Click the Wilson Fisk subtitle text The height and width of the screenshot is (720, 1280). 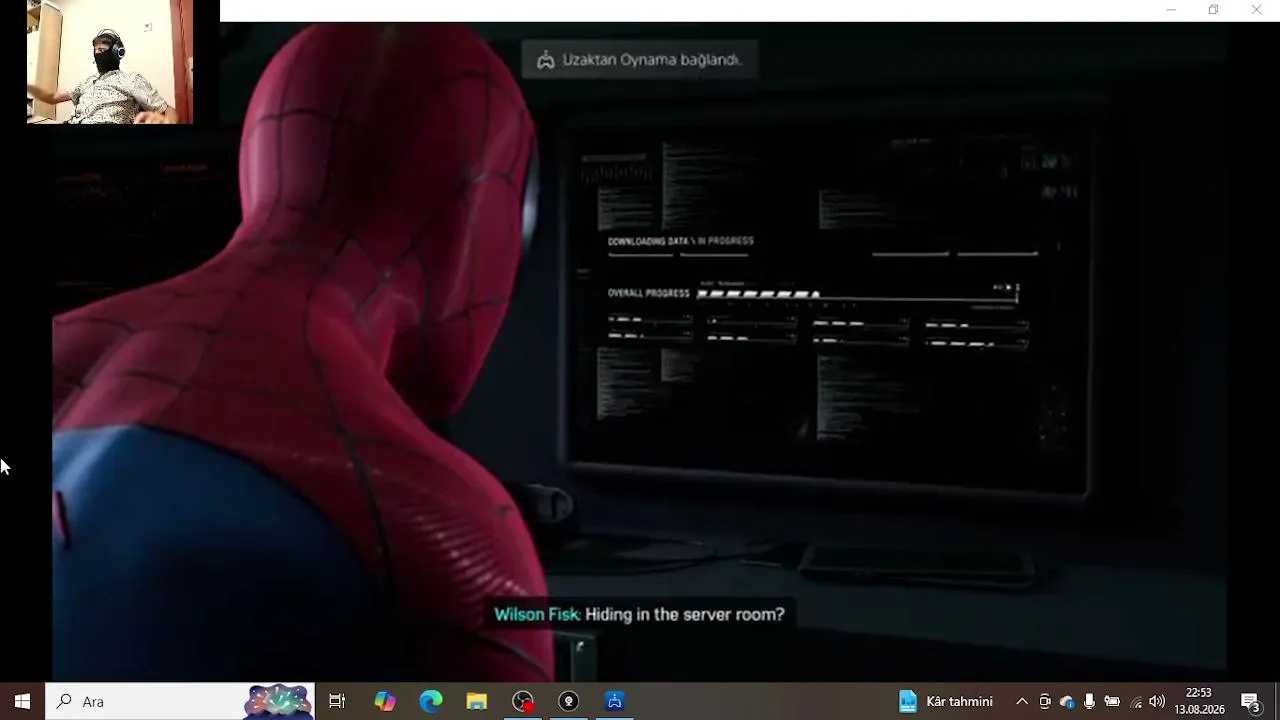point(639,614)
